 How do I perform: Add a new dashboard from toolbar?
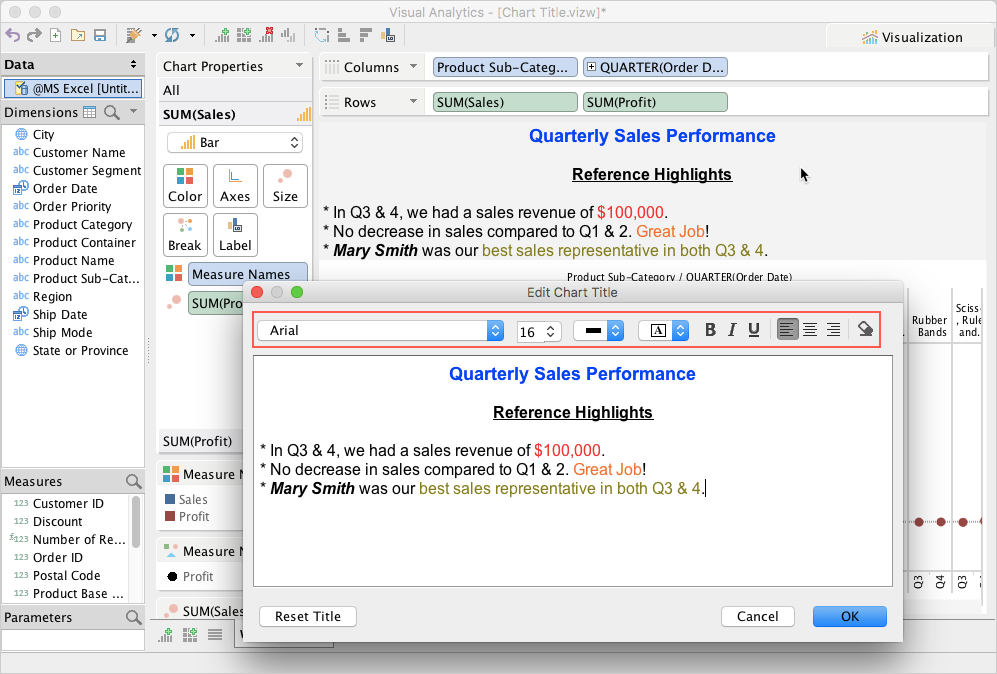click(244, 36)
